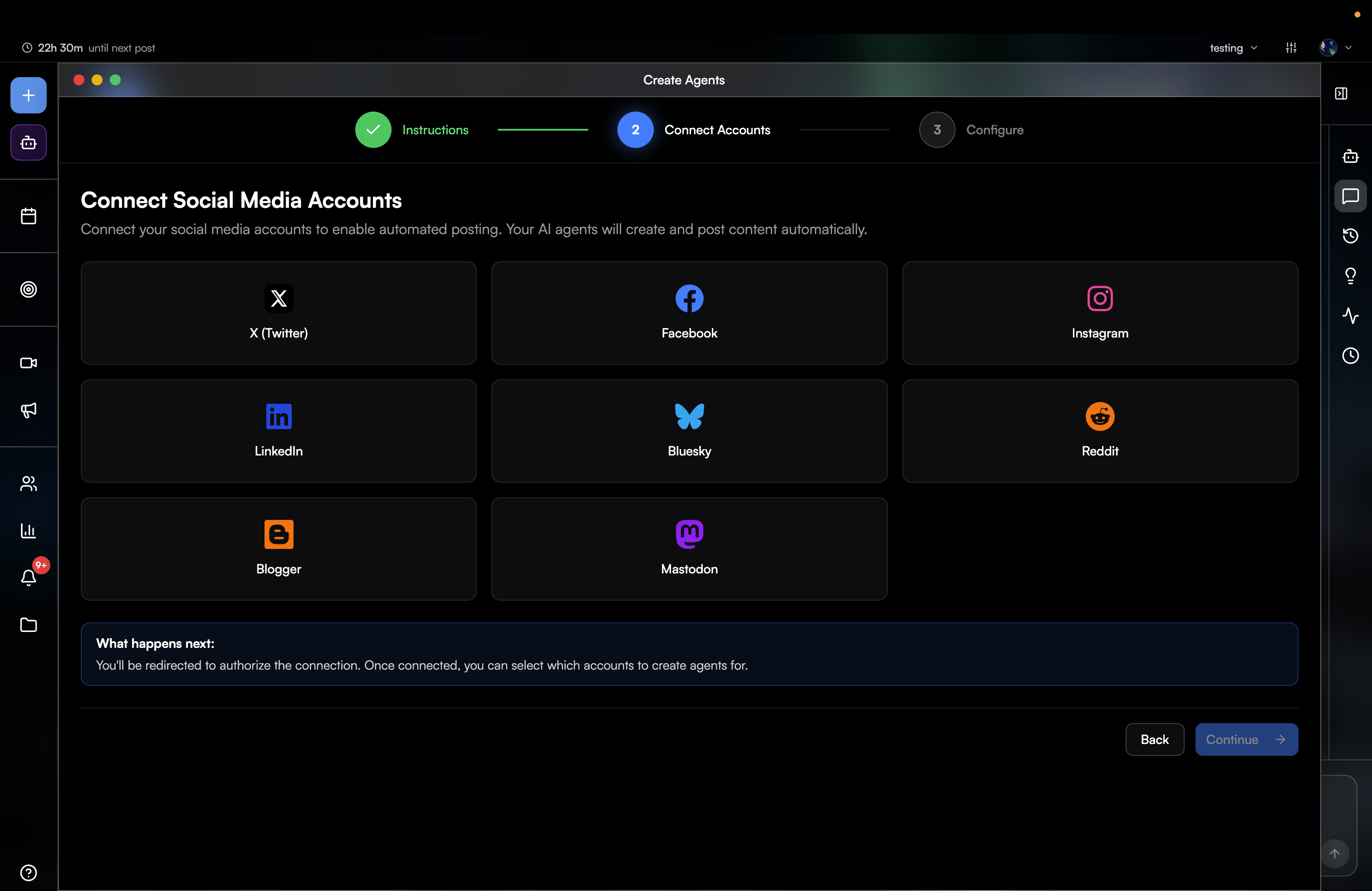Click the Mastodon connect card

(x=689, y=548)
